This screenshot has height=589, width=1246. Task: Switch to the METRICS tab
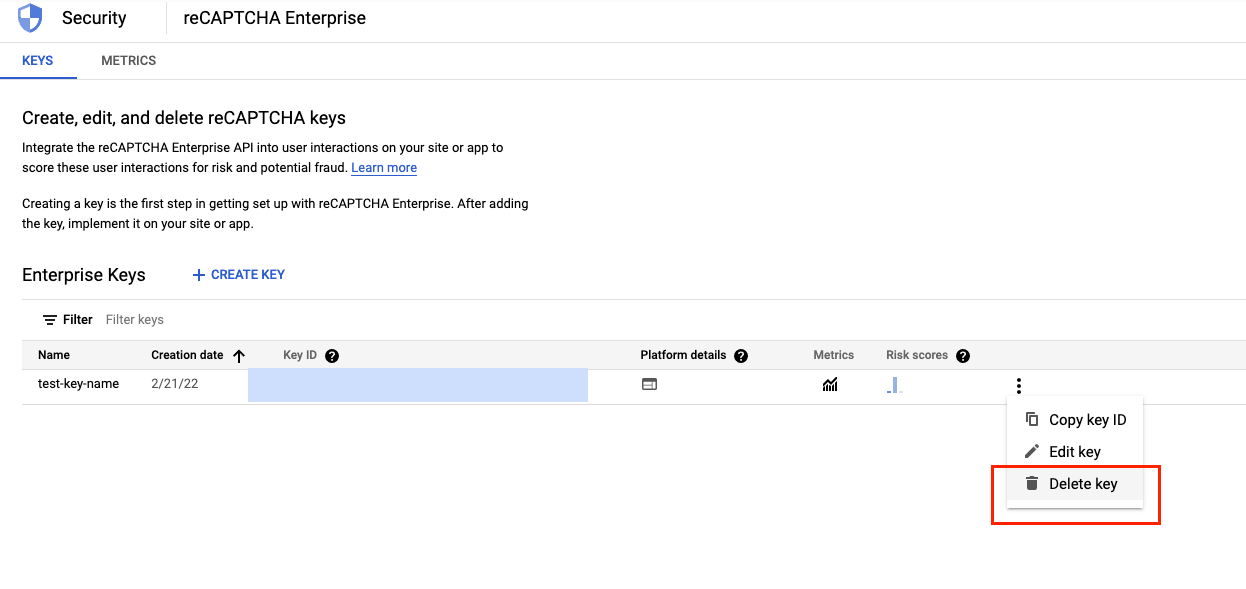click(x=128, y=60)
